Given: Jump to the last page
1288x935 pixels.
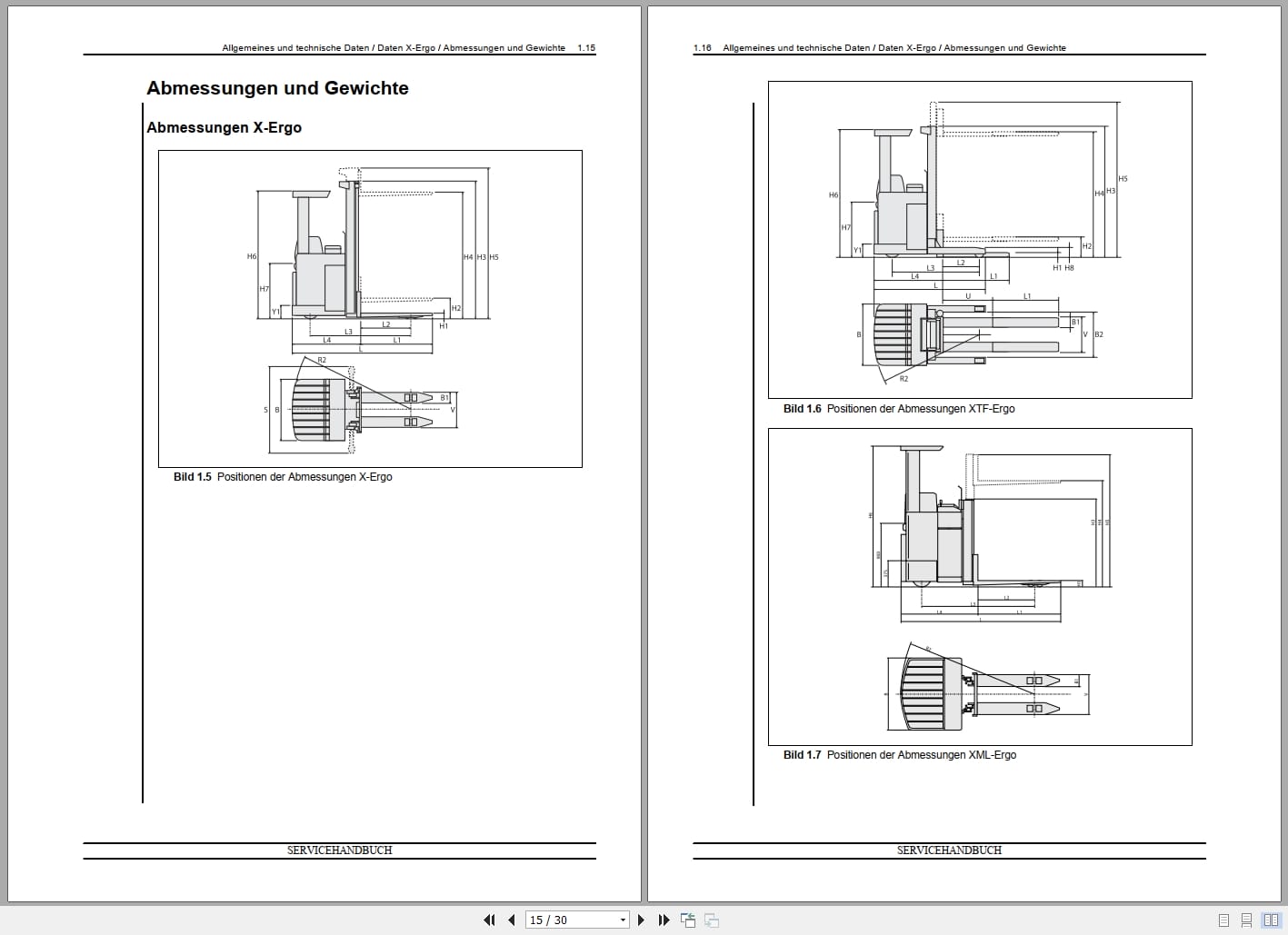Looking at the screenshot, I should [664, 920].
